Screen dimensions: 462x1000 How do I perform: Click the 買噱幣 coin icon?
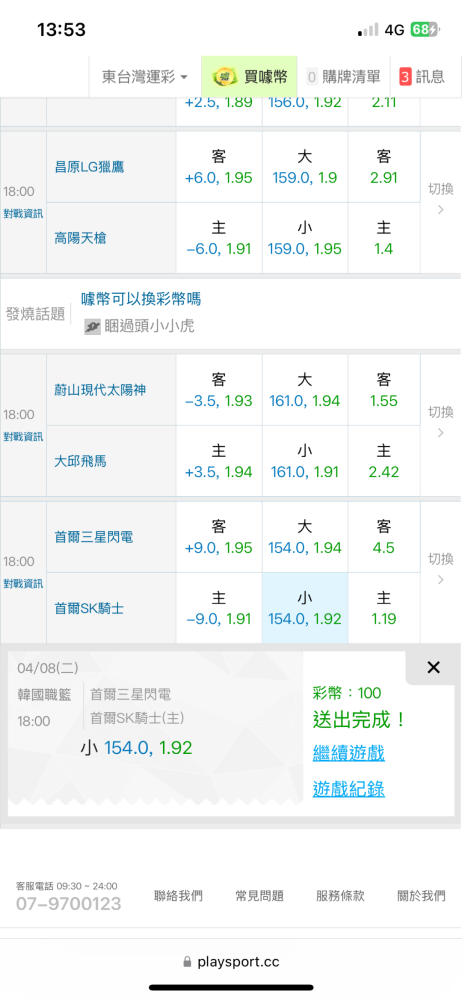pyautogui.click(x=225, y=77)
